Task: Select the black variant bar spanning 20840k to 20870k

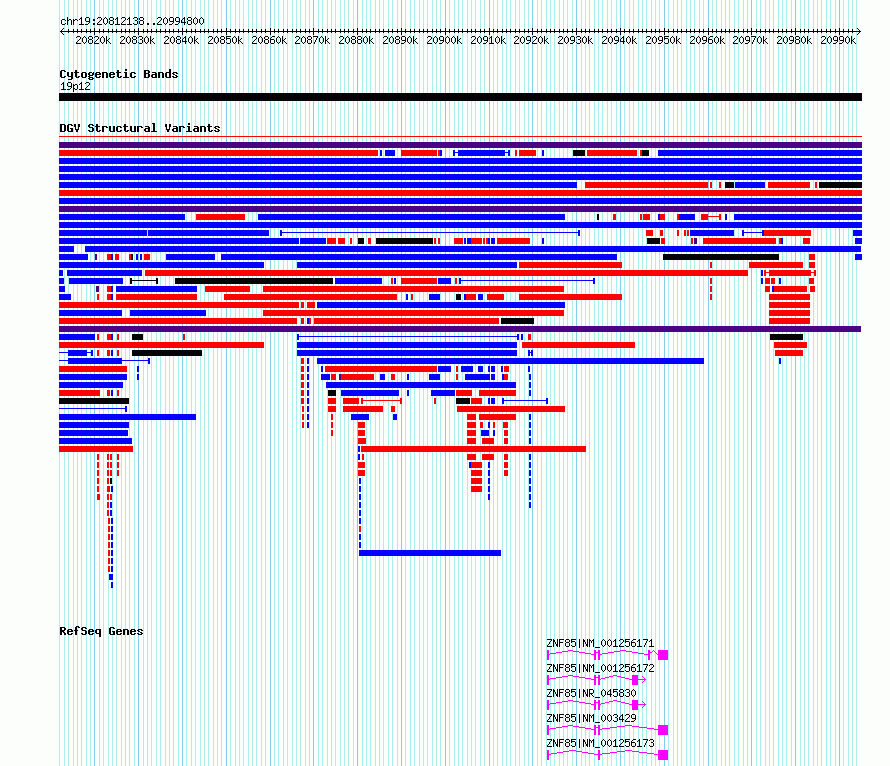Action: pos(254,281)
